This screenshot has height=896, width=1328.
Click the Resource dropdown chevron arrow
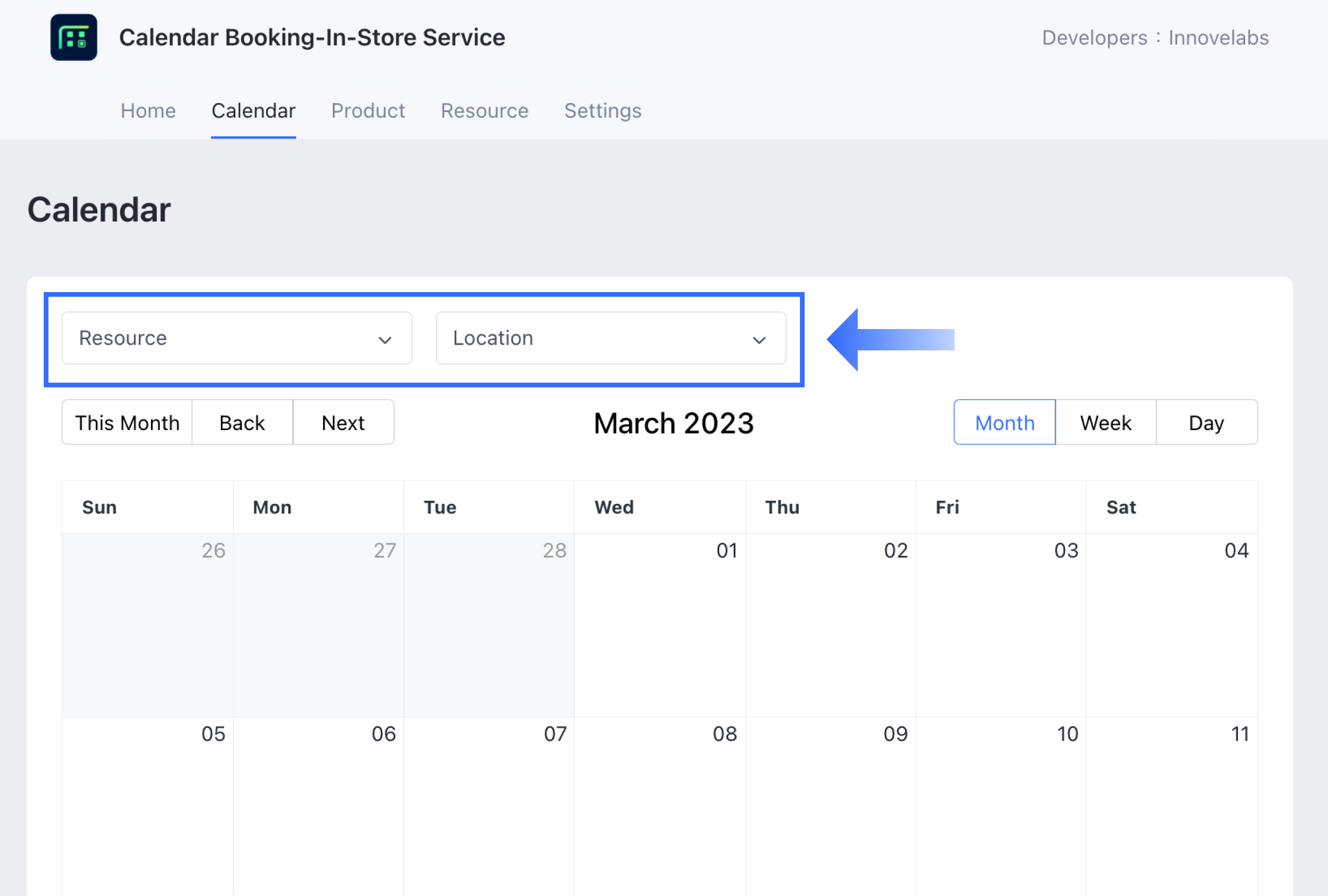coord(384,340)
